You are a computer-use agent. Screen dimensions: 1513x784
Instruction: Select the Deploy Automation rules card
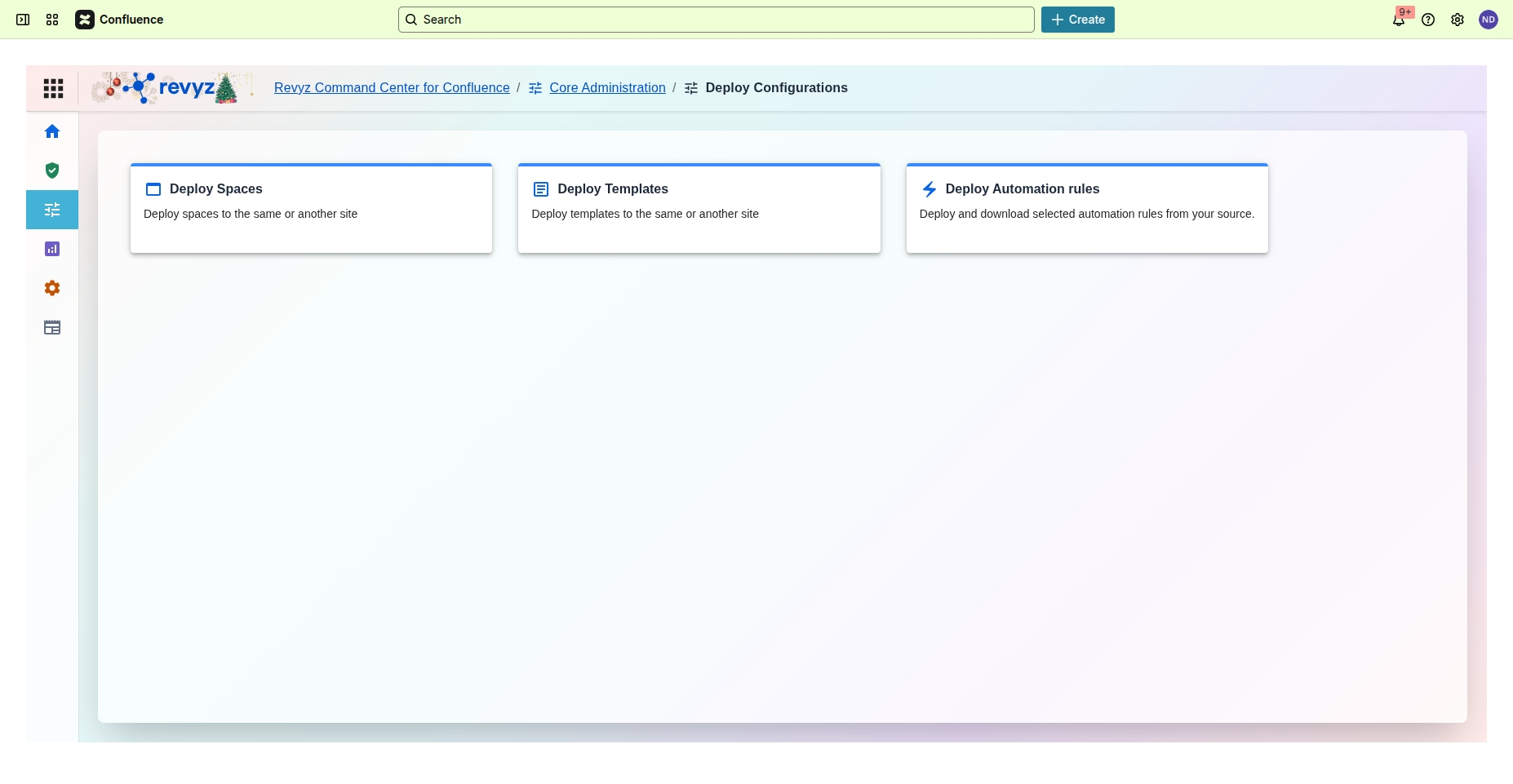point(1086,208)
